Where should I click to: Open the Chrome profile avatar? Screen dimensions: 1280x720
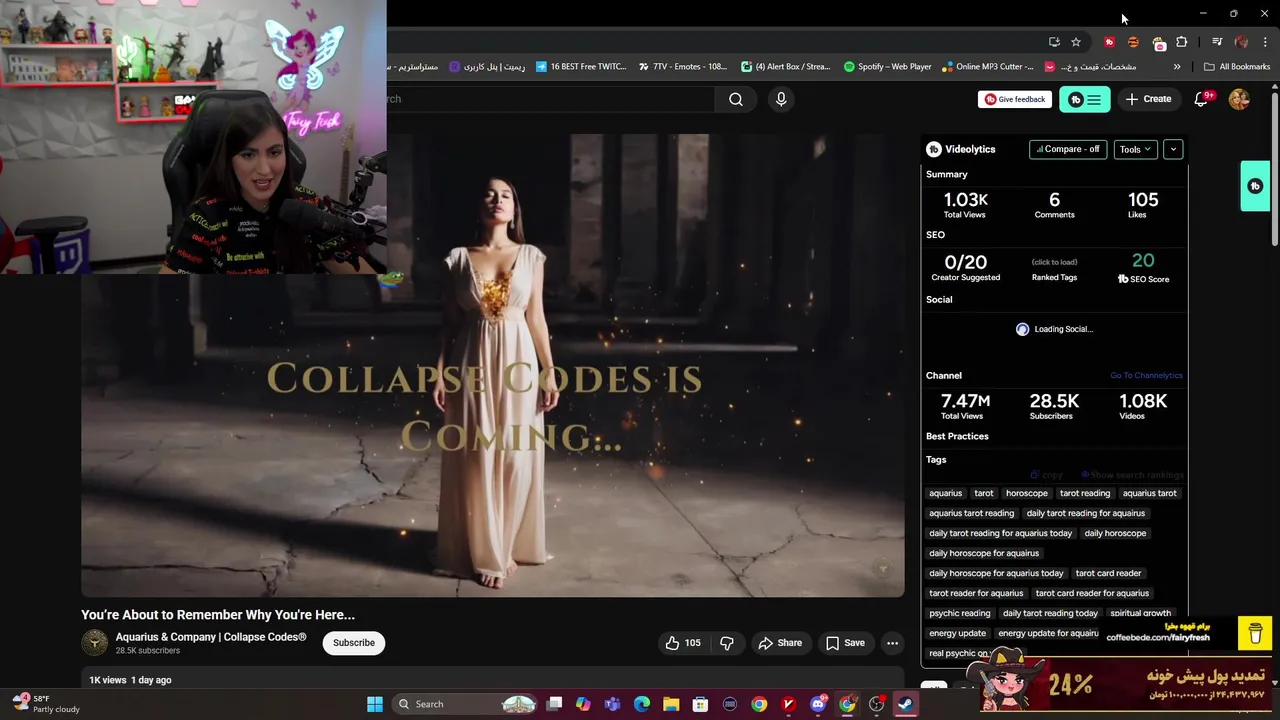click(1241, 42)
